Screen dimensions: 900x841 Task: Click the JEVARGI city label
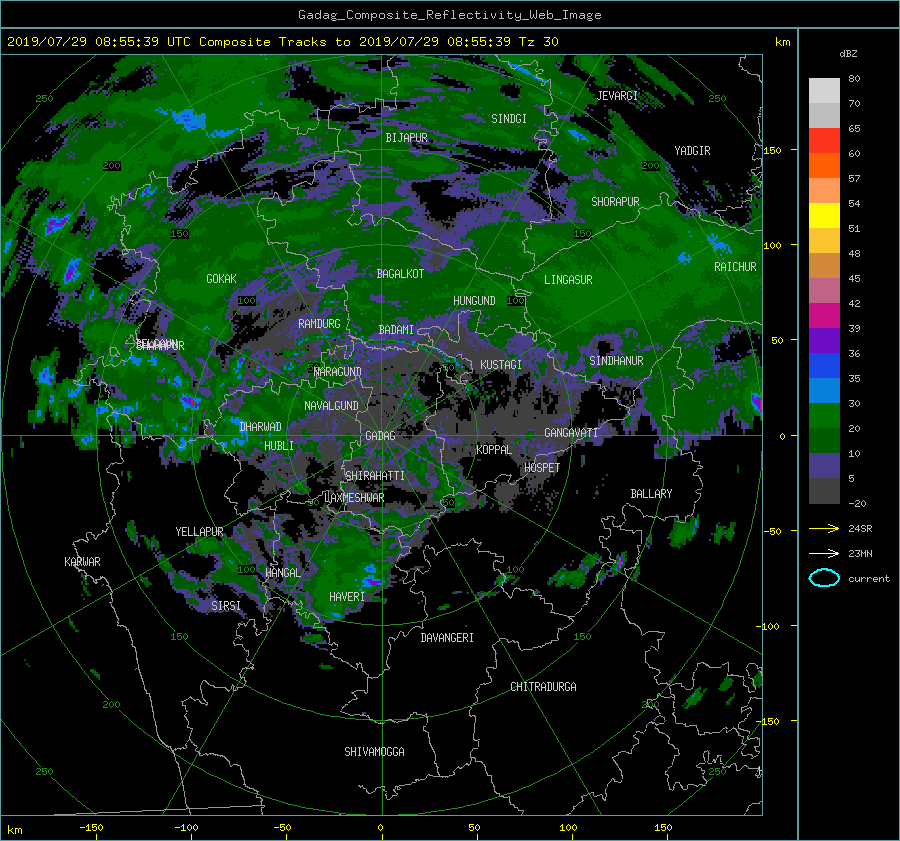point(618,96)
